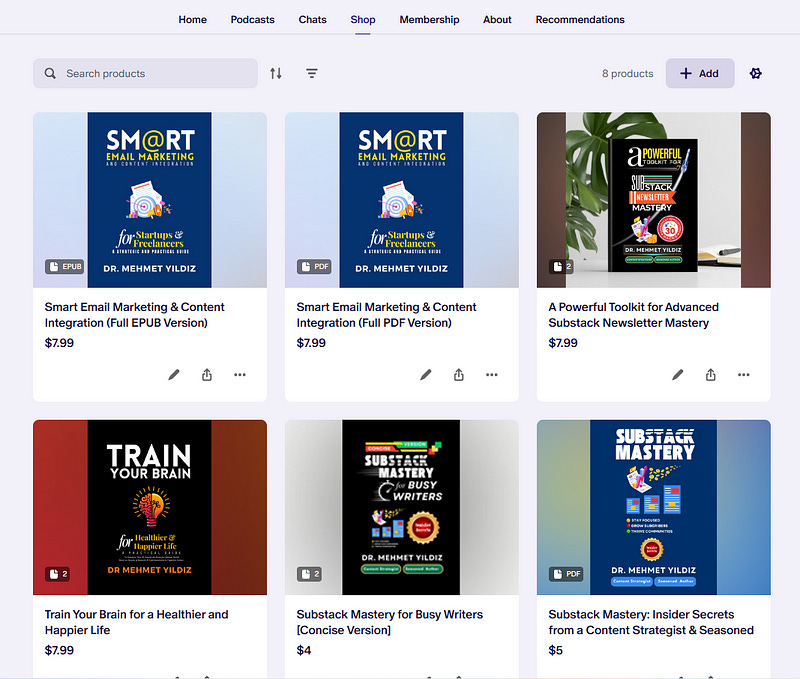800x679 pixels.
Task: Open A Powerful Toolkit for Advanced Substack title
Action: (633, 315)
